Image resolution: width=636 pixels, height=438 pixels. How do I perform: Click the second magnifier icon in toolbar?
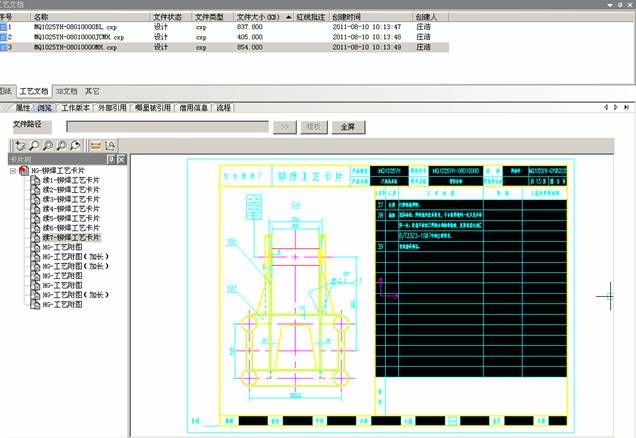pos(47,145)
